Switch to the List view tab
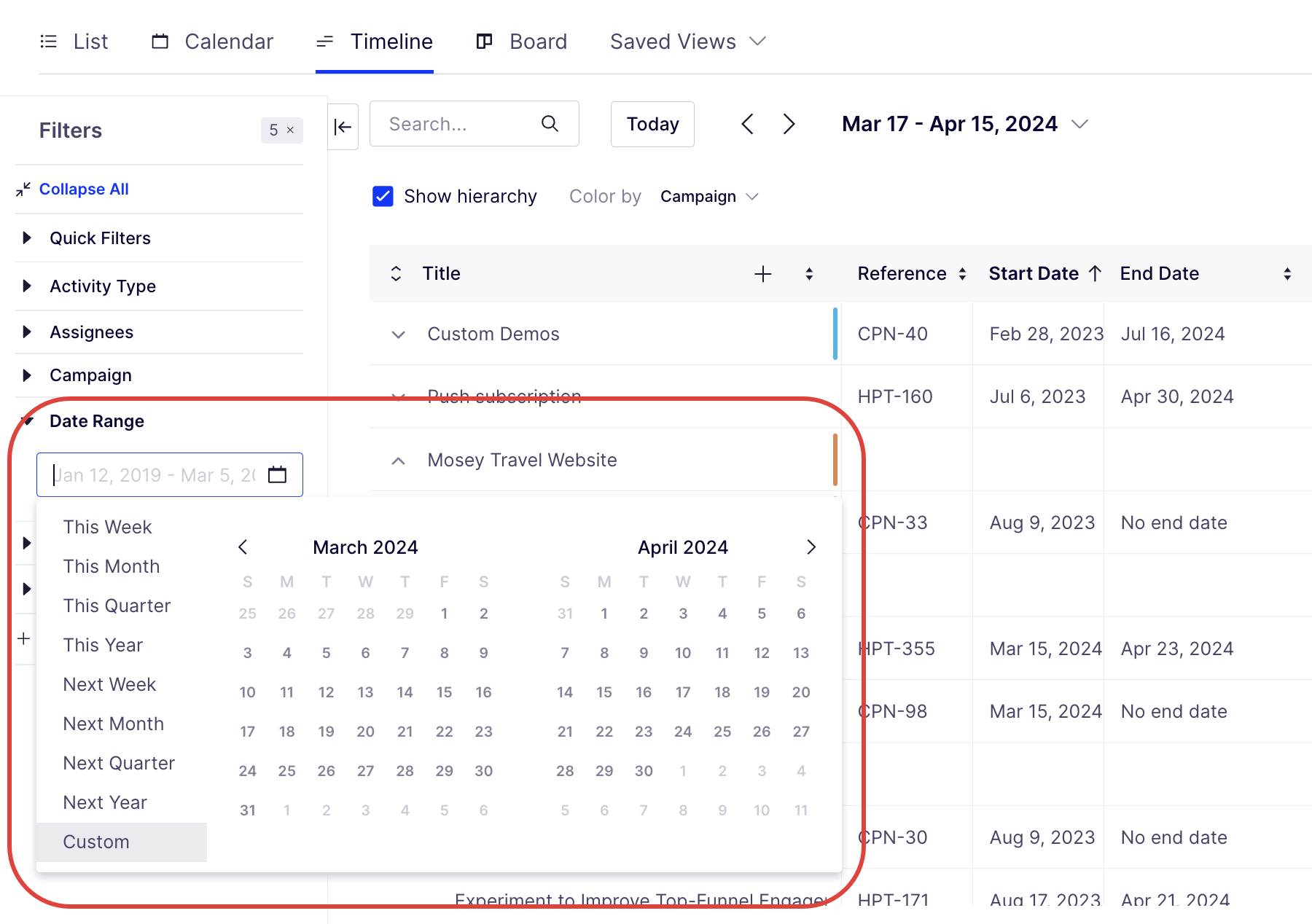 74,42
